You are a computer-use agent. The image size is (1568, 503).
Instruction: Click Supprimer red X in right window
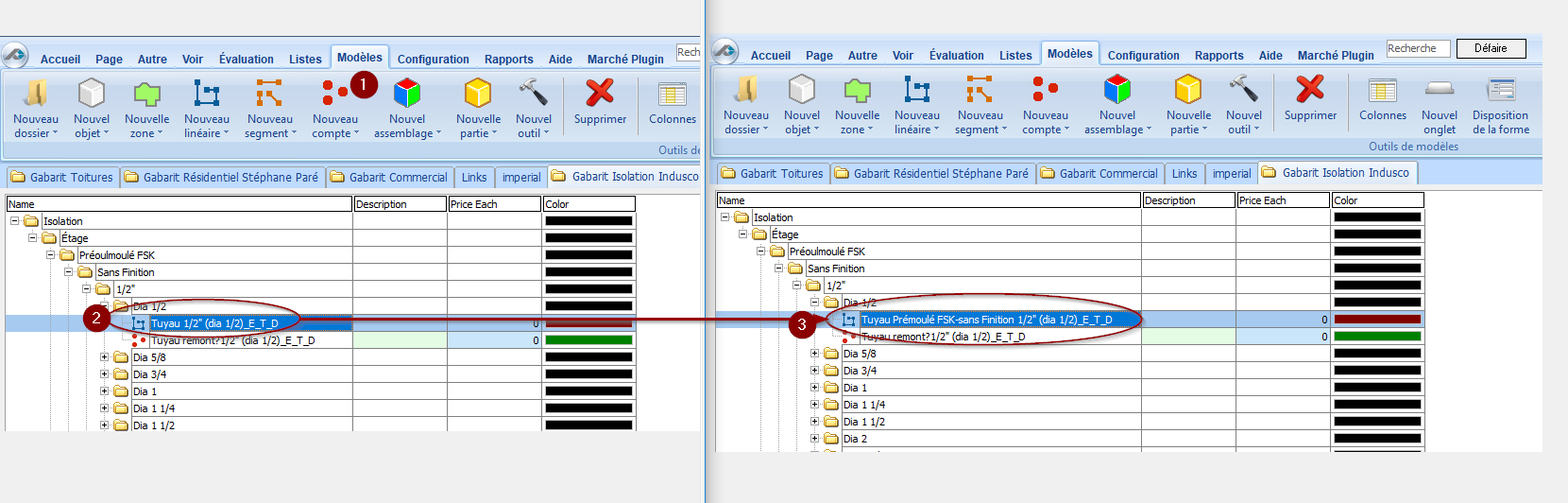click(1310, 90)
